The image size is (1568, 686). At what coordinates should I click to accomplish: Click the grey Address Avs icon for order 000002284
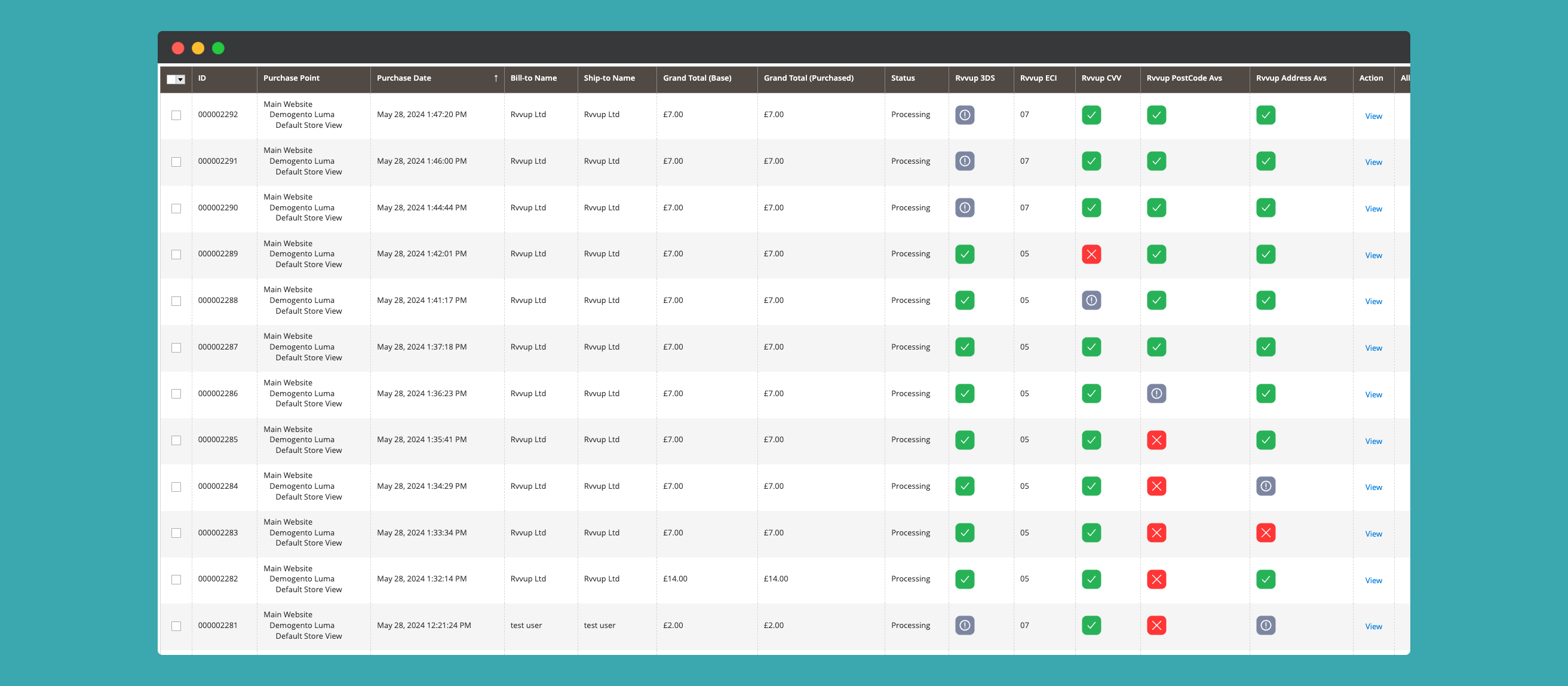click(1266, 486)
